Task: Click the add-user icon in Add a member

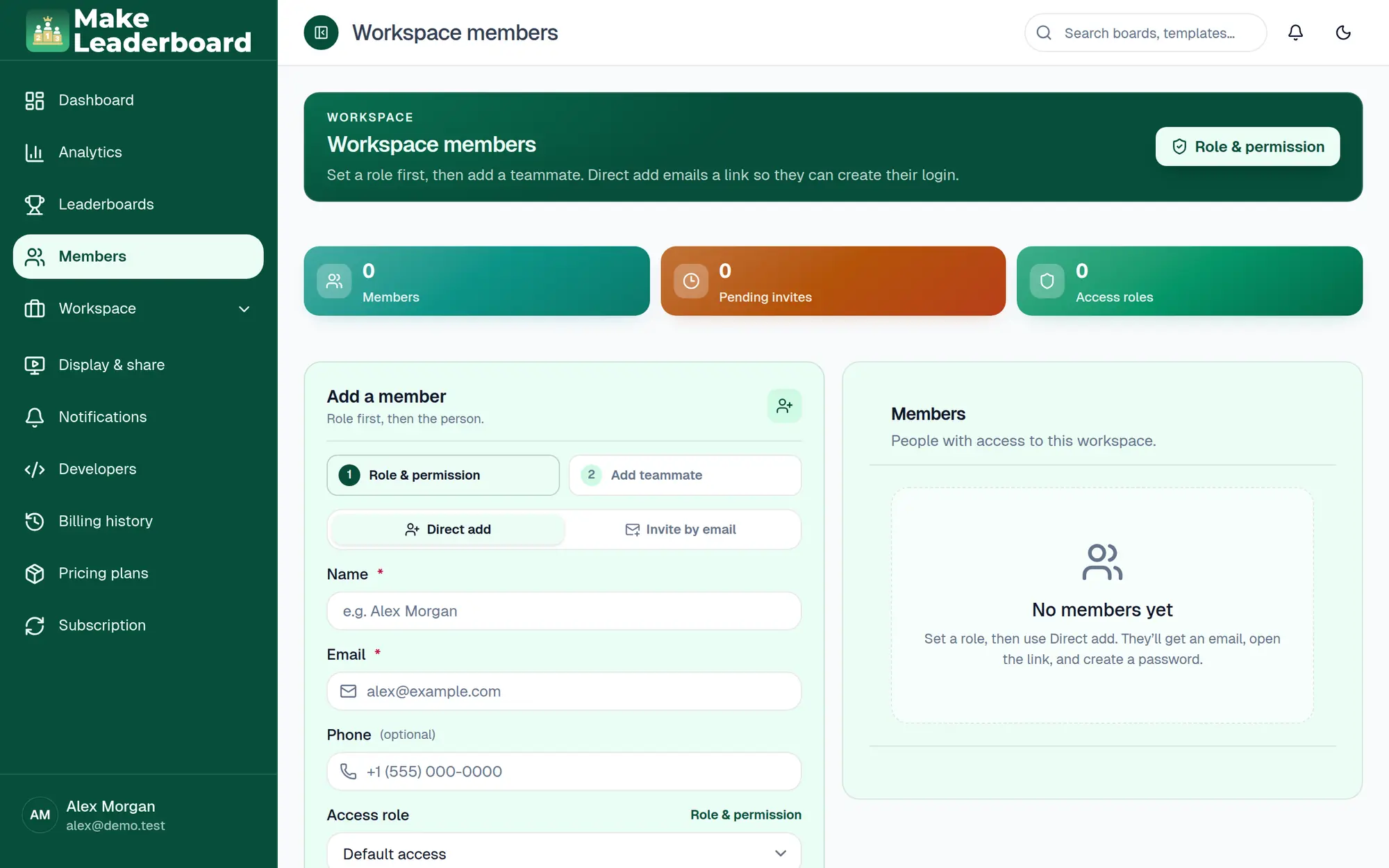Action: coord(785,406)
